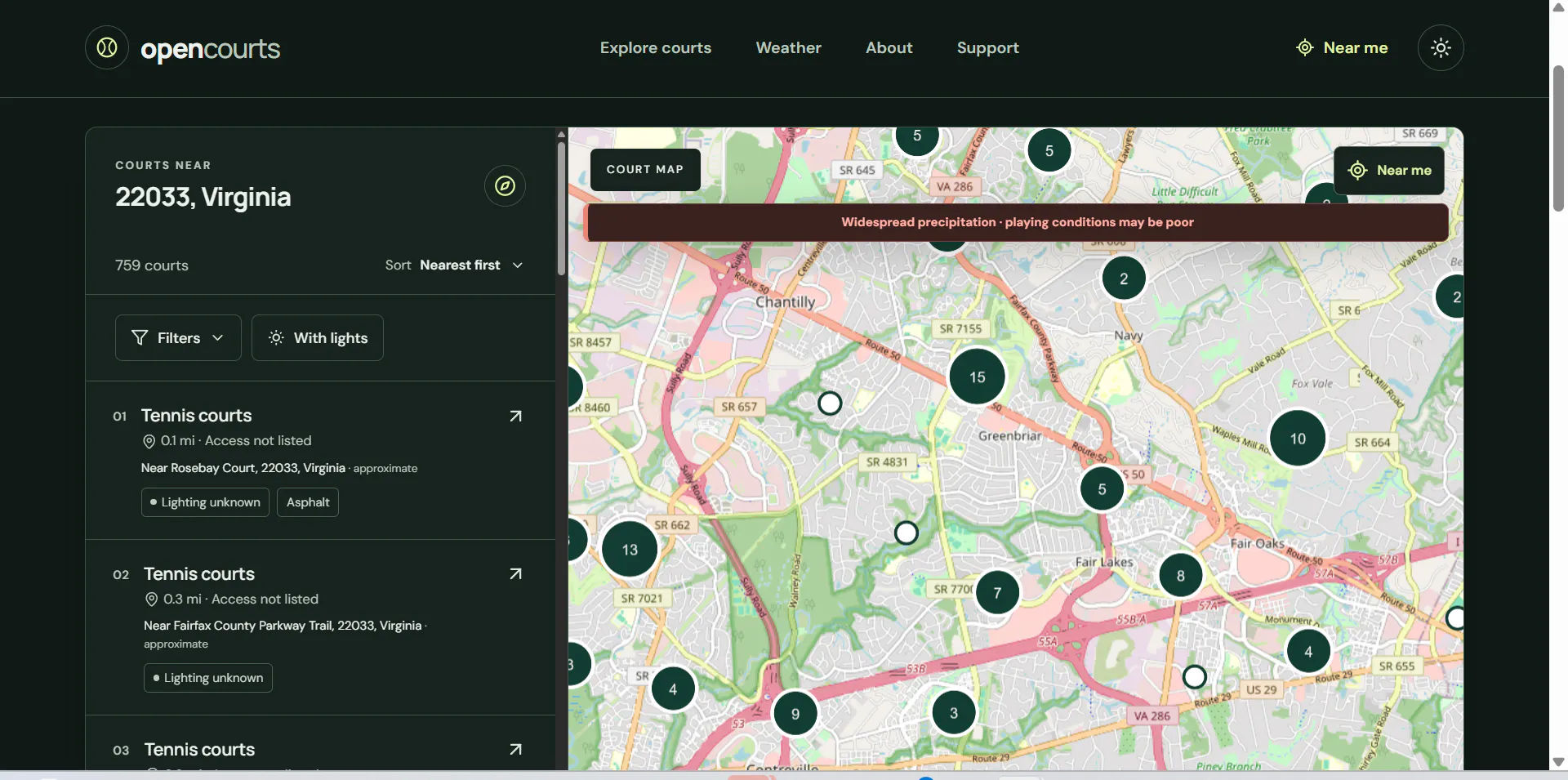
Task: Select the map cluster marker showing 3
Action: click(954, 713)
